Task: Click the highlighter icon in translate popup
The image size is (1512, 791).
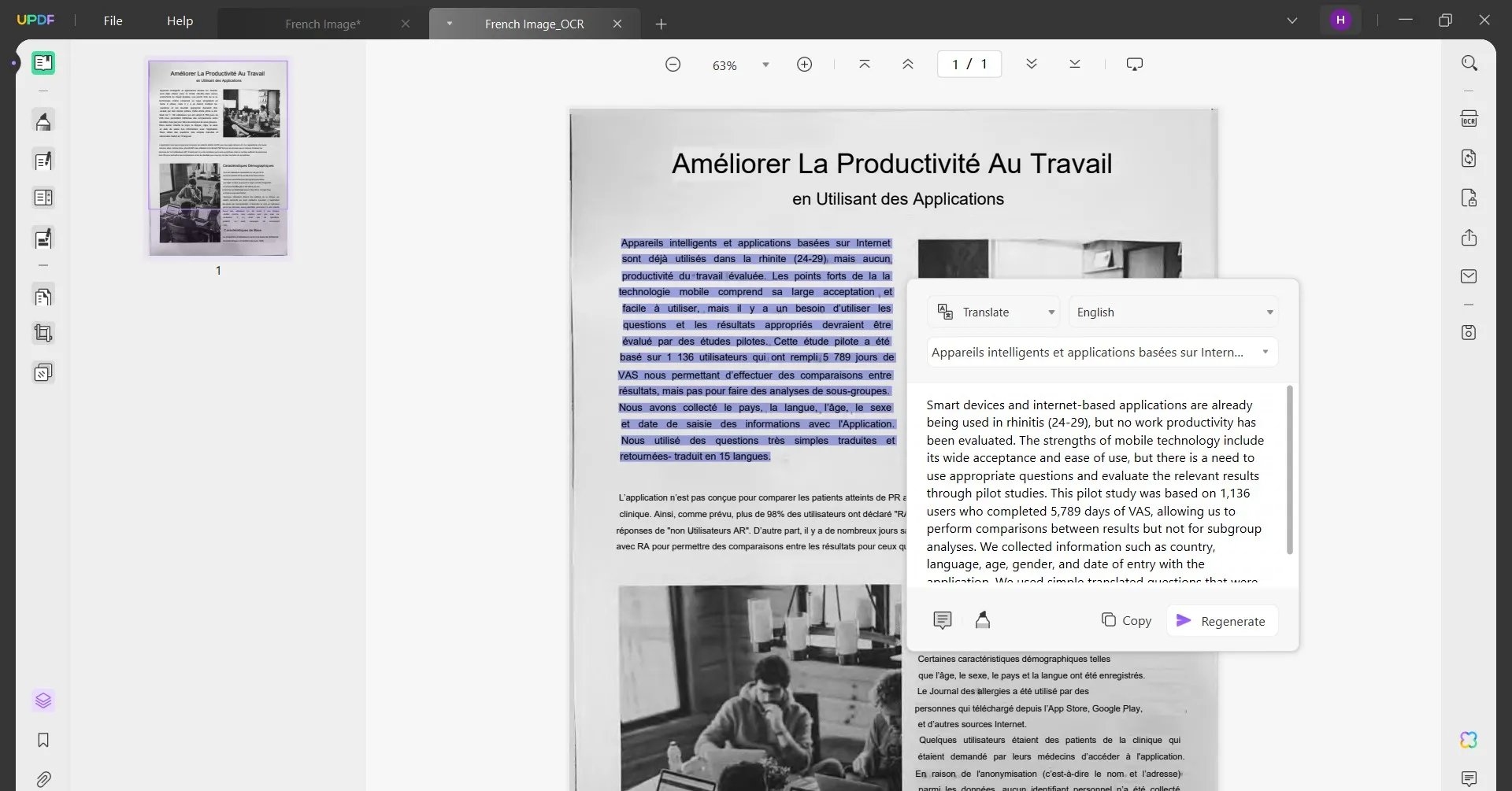Action: [x=982, y=620]
